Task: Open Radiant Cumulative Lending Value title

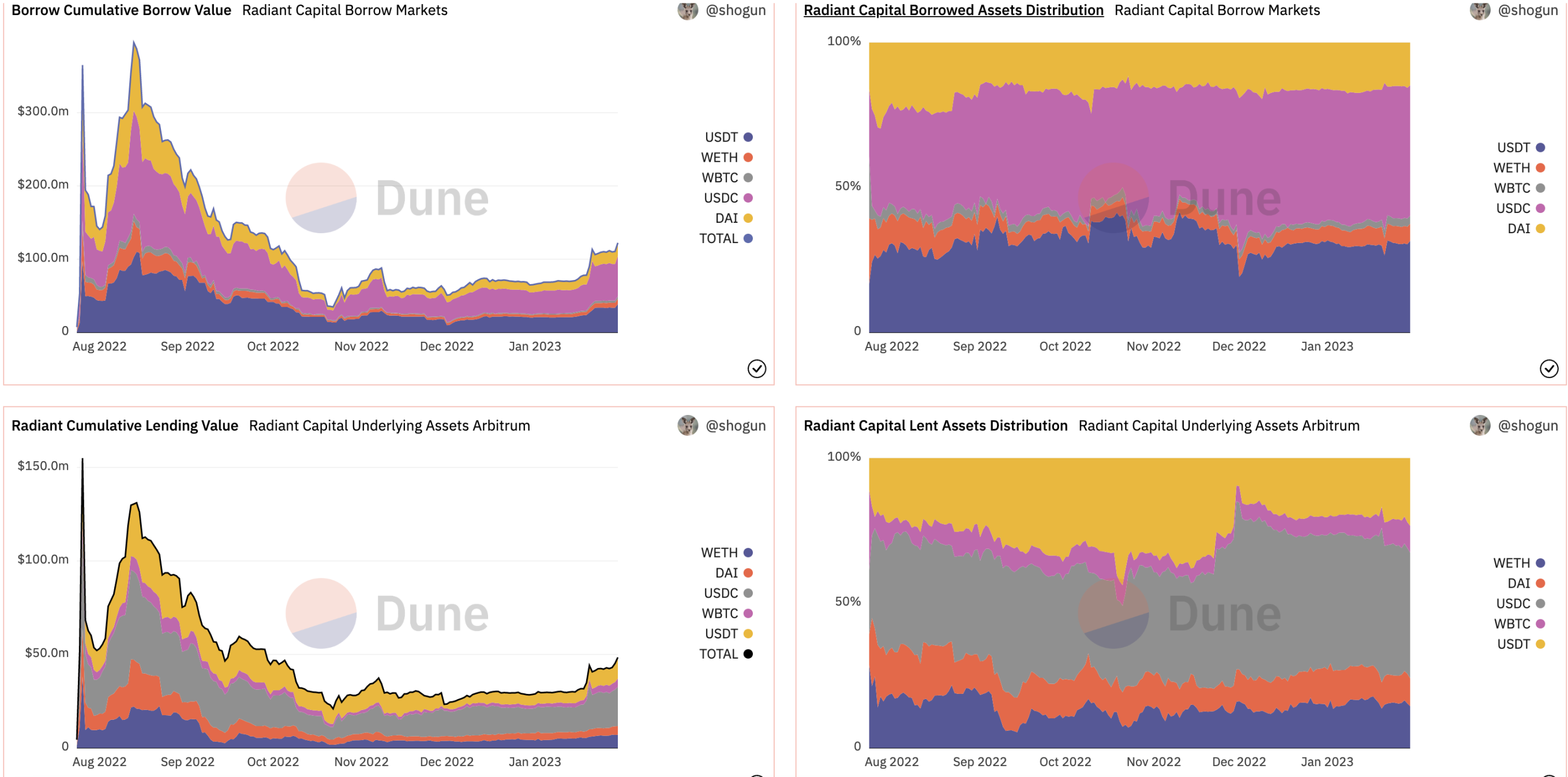Action: (x=125, y=425)
